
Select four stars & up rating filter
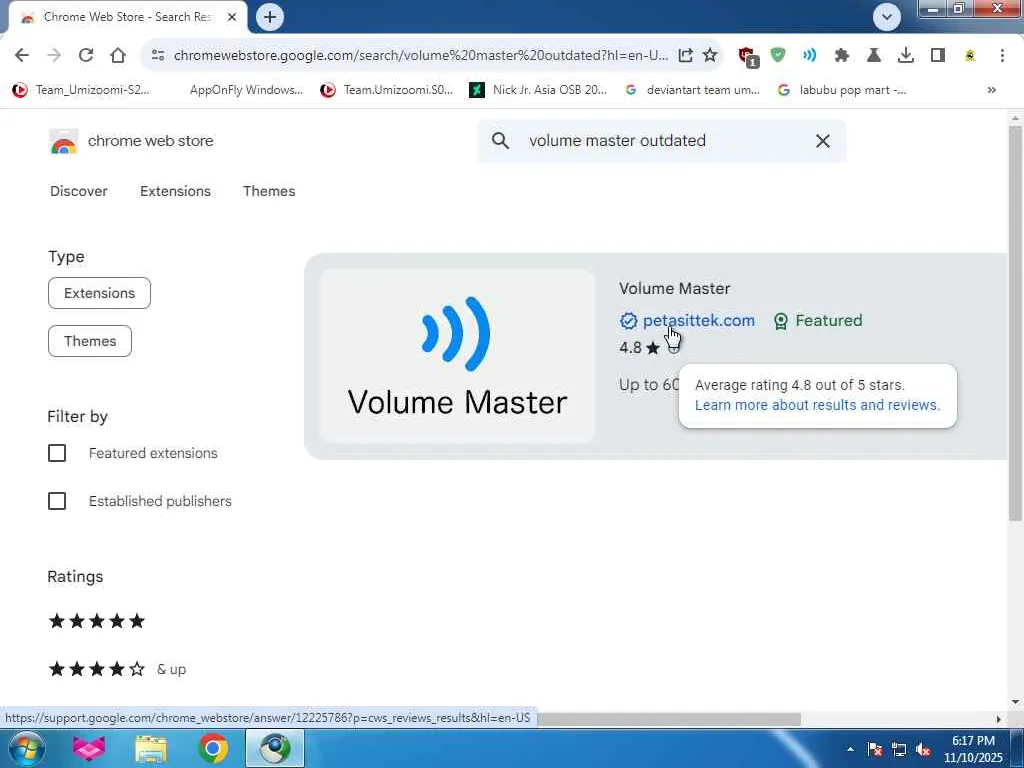pos(117,669)
